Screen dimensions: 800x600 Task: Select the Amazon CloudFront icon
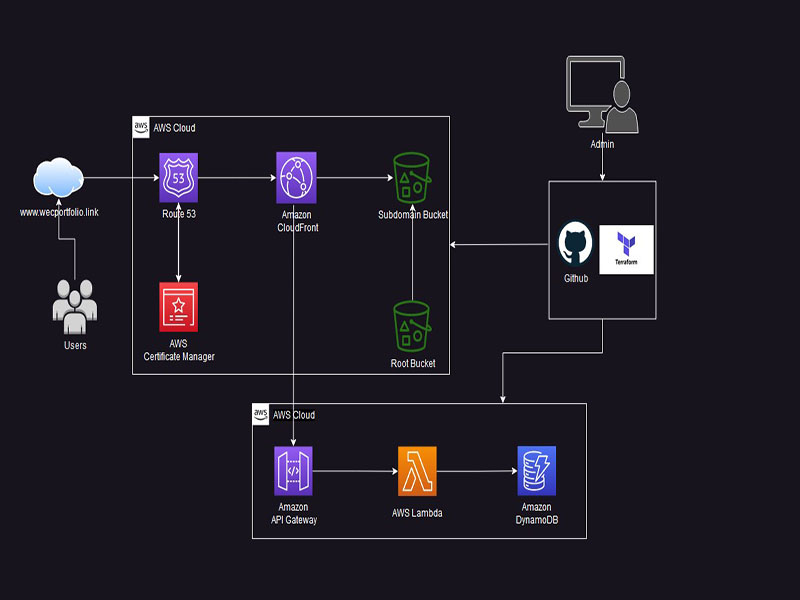[296, 178]
